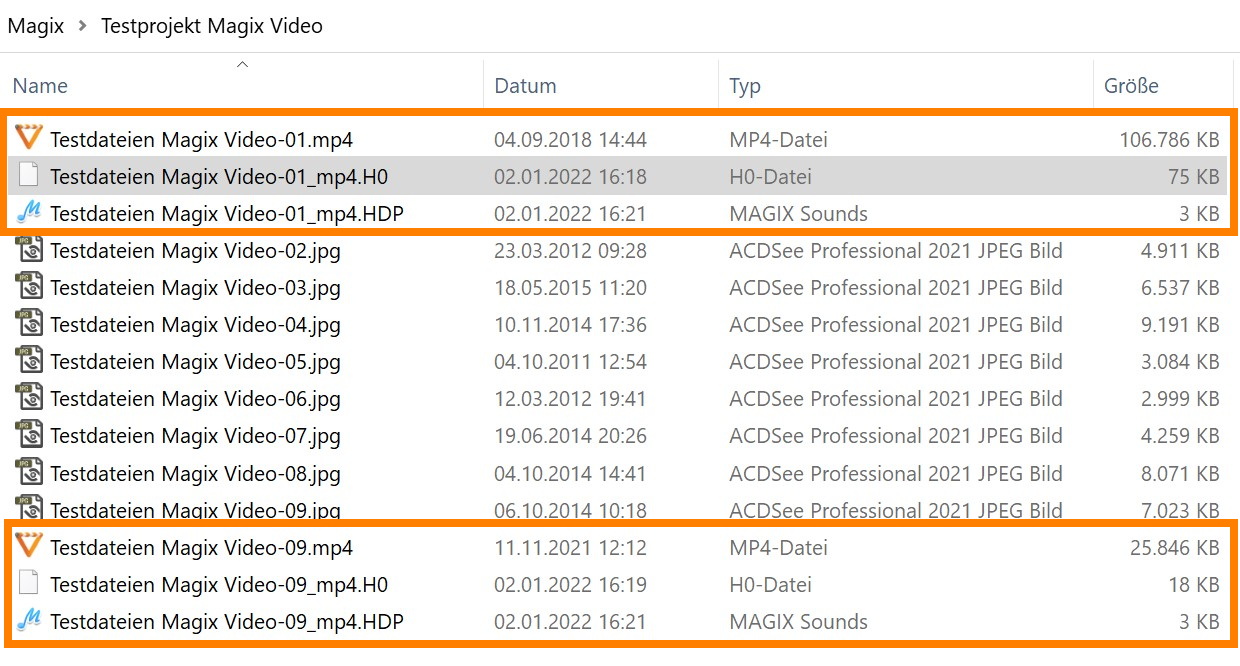Click the date 11.11.2021 12:12
1240x666 pixels.
click(570, 548)
